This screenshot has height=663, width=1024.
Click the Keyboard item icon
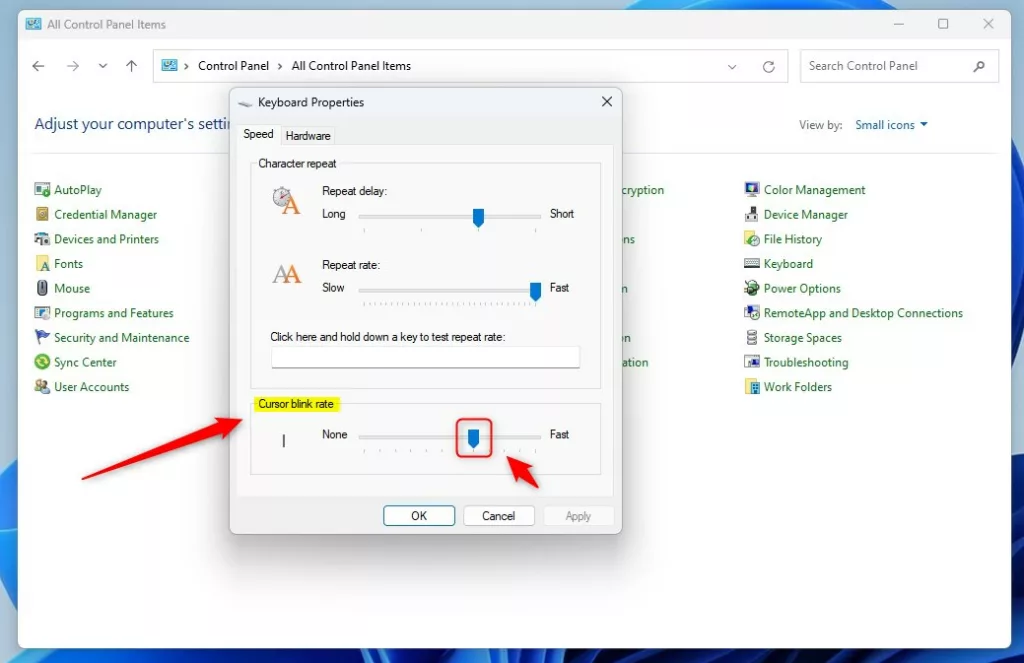tap(752, 264)
